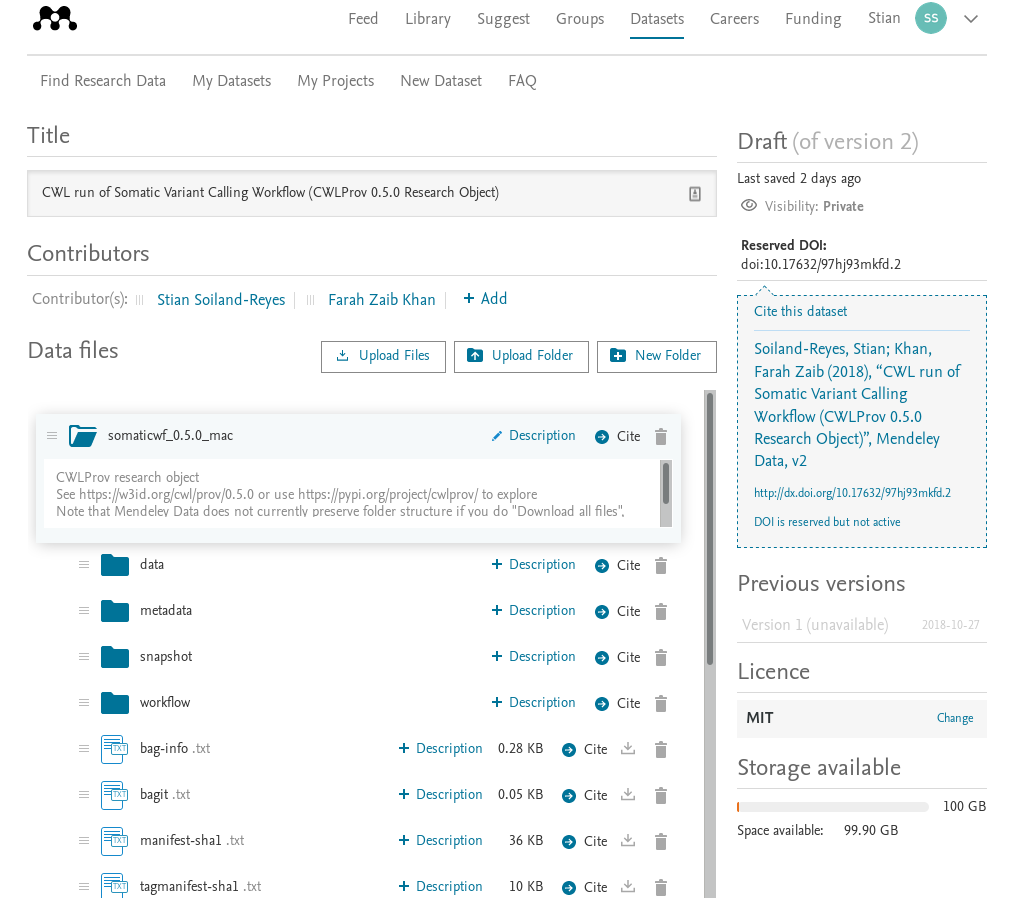Expand the snapshot folder

(x=114, y=657)
